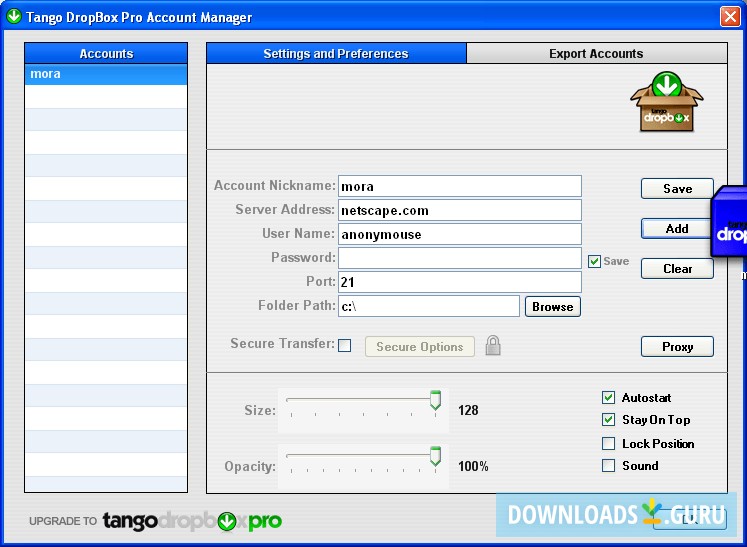This screenshot has width=747, height=547.
Task: Enable the Secure Transfer checkbox
Action: point(344,345)
